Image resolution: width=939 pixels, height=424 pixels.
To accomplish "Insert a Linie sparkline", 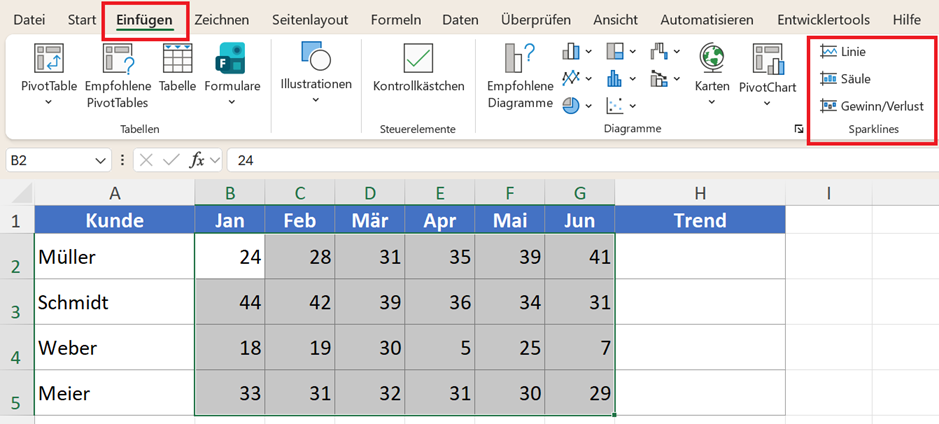I will (x=843, y=52).
